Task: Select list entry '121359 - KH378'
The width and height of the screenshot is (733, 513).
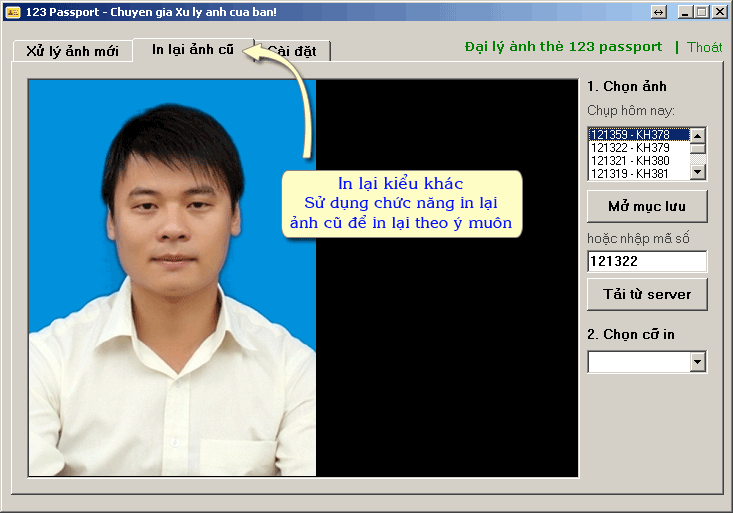Action: click(x=637, y=135)
